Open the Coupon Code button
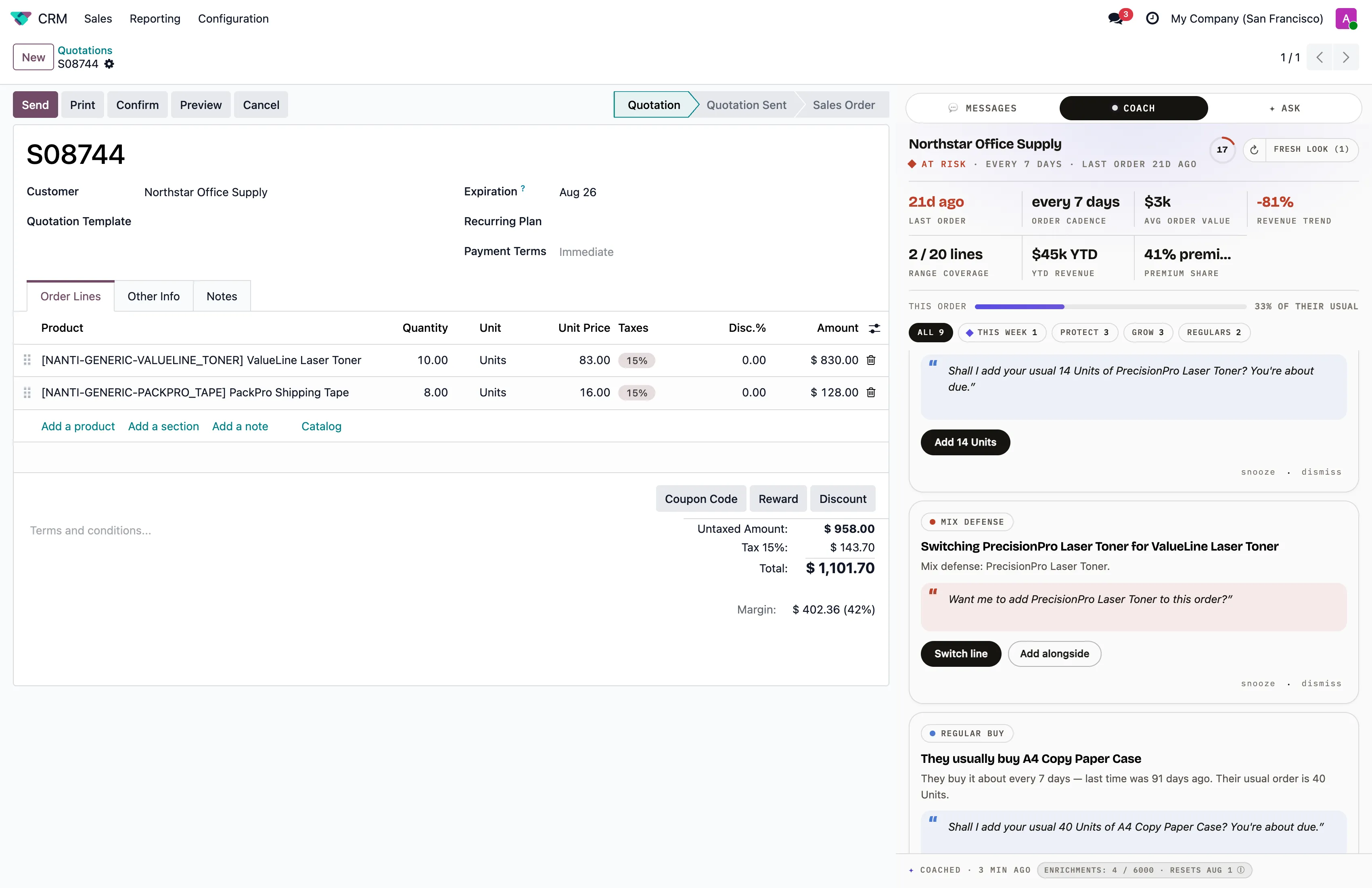The width and height of the screenshot is (1372, 888). tap(701, 499)
